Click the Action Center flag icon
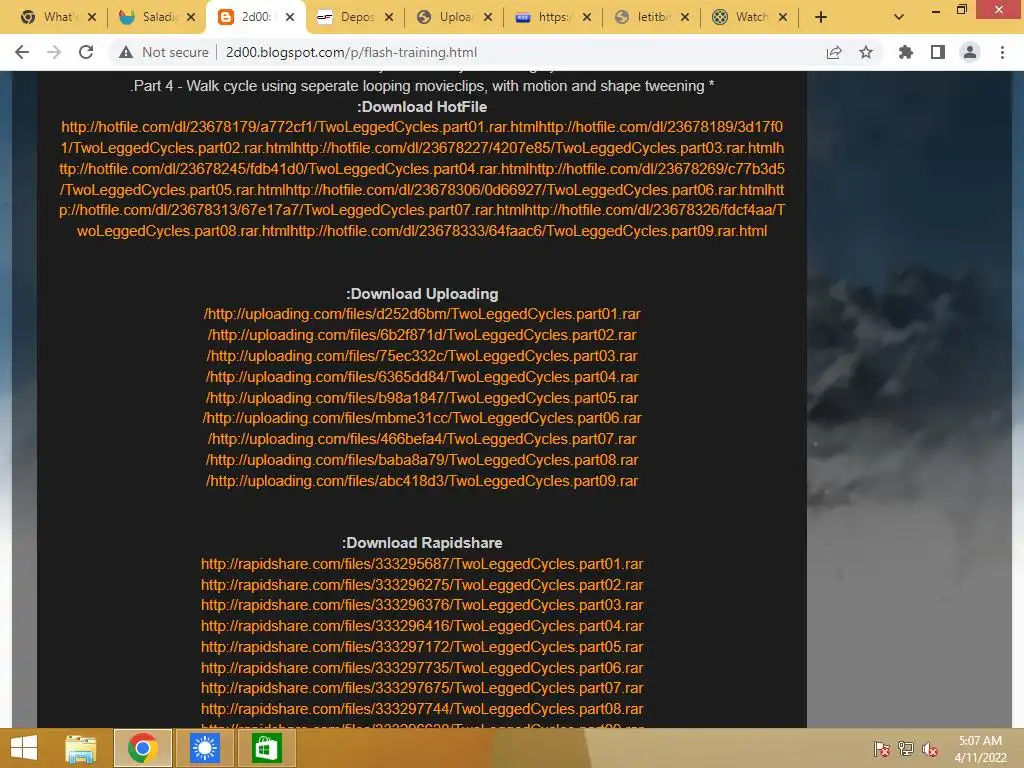This screenshot has height=768, width=1024. (x=882, y=749)
